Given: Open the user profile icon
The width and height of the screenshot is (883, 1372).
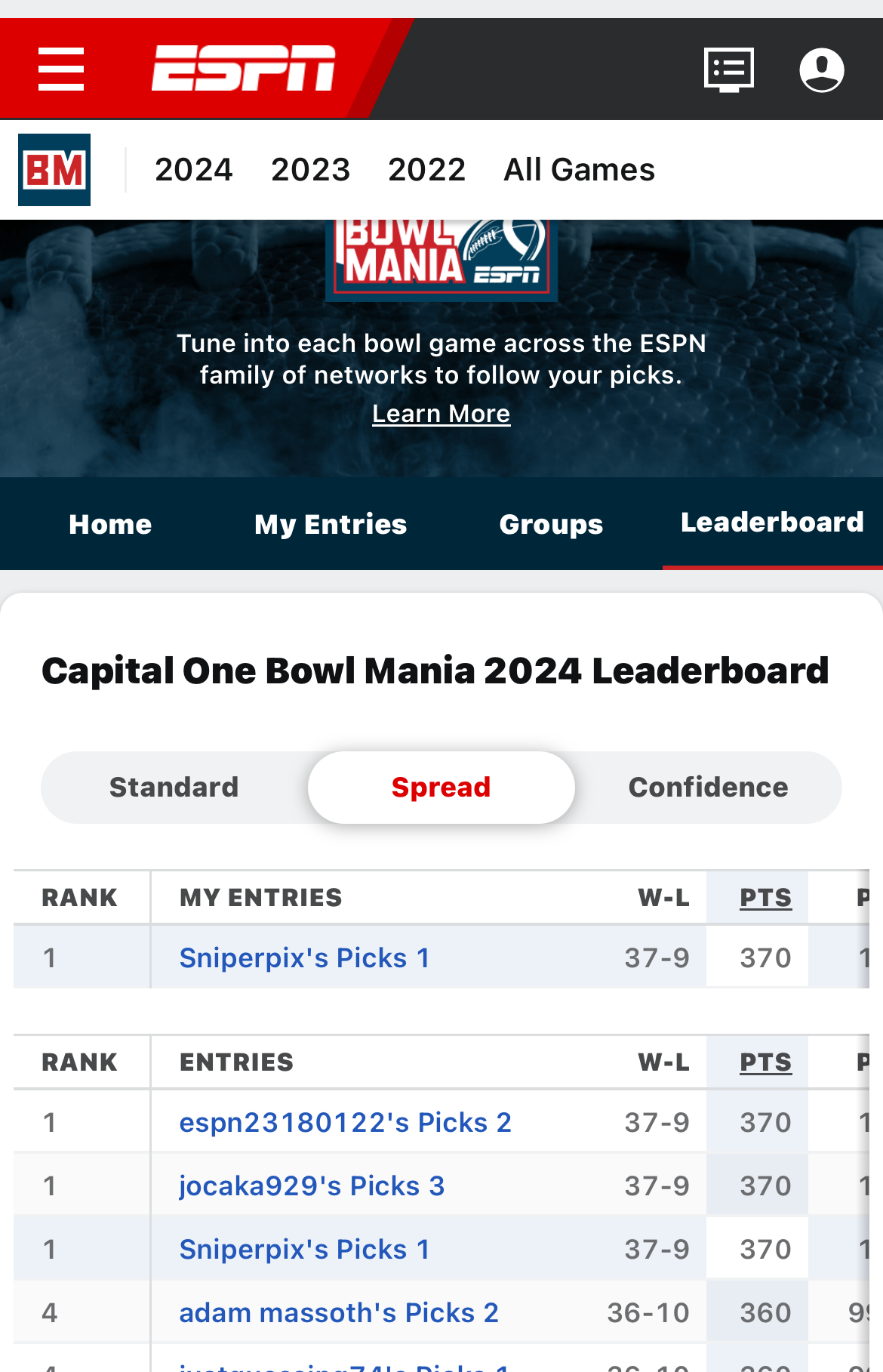Looking at the screenshot, I should (x=821, y=69).
